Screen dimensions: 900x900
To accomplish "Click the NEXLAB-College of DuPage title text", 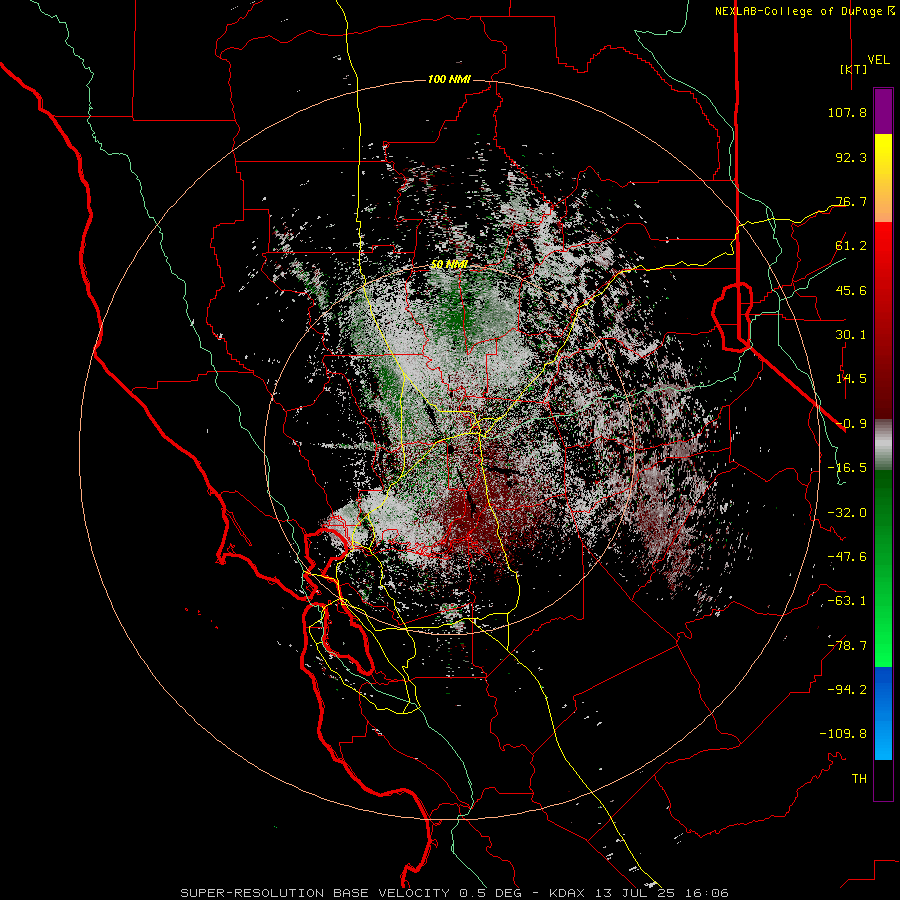I will (798, 11).
